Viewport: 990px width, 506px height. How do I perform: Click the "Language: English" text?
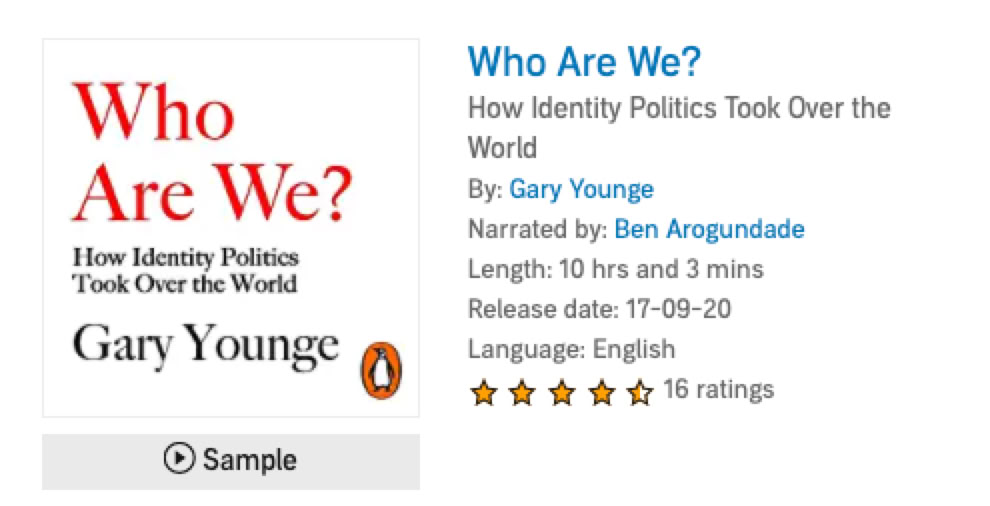pos(571,349)
